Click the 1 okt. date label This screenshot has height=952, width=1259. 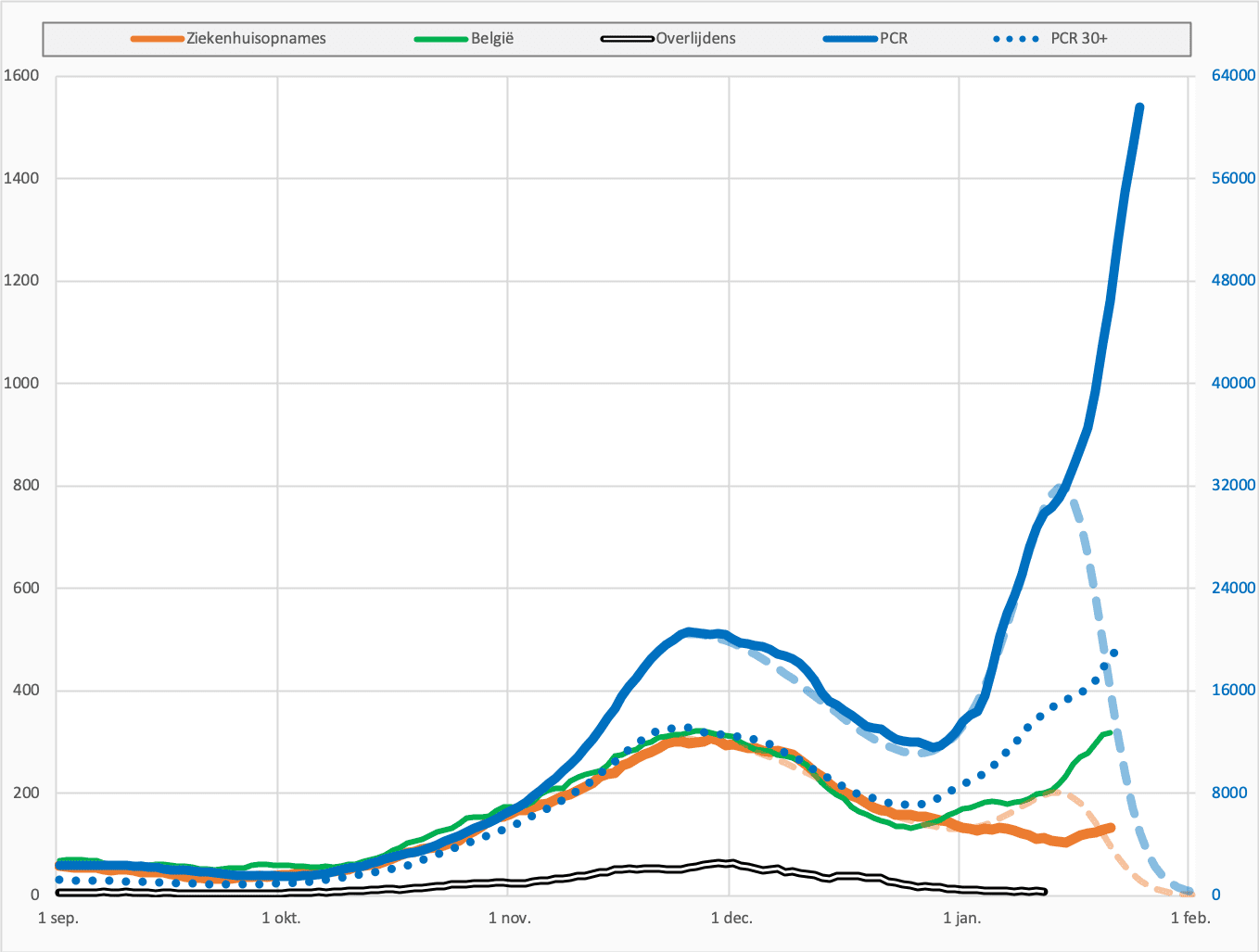(281, 919)
